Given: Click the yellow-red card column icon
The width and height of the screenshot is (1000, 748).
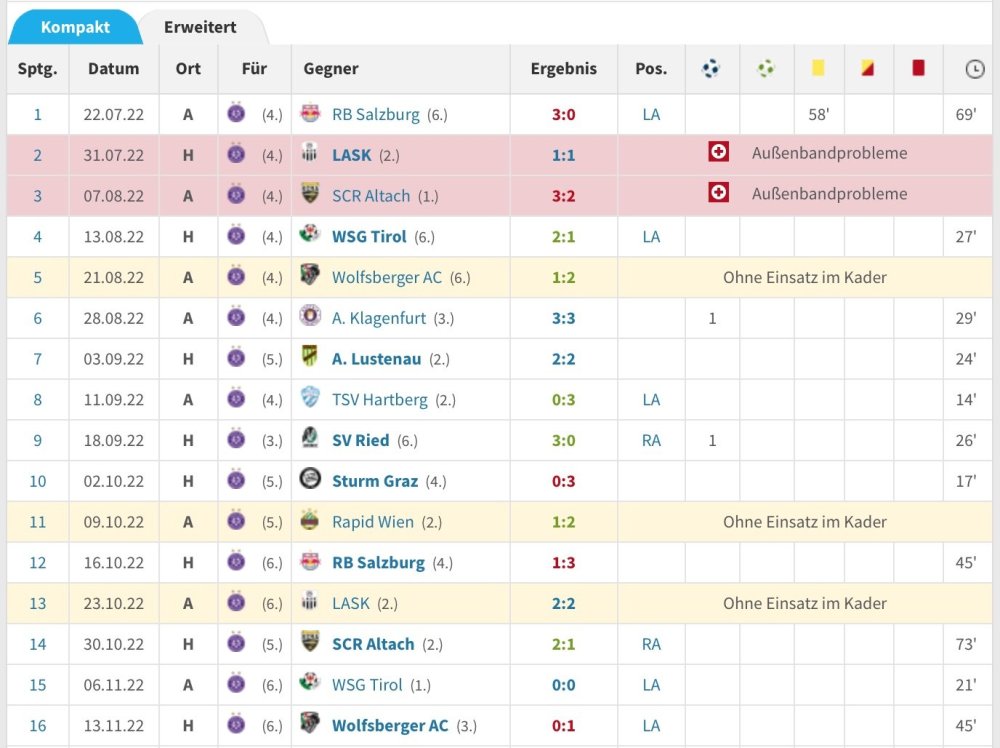Looking at the screenshot, I should [867, 68].
